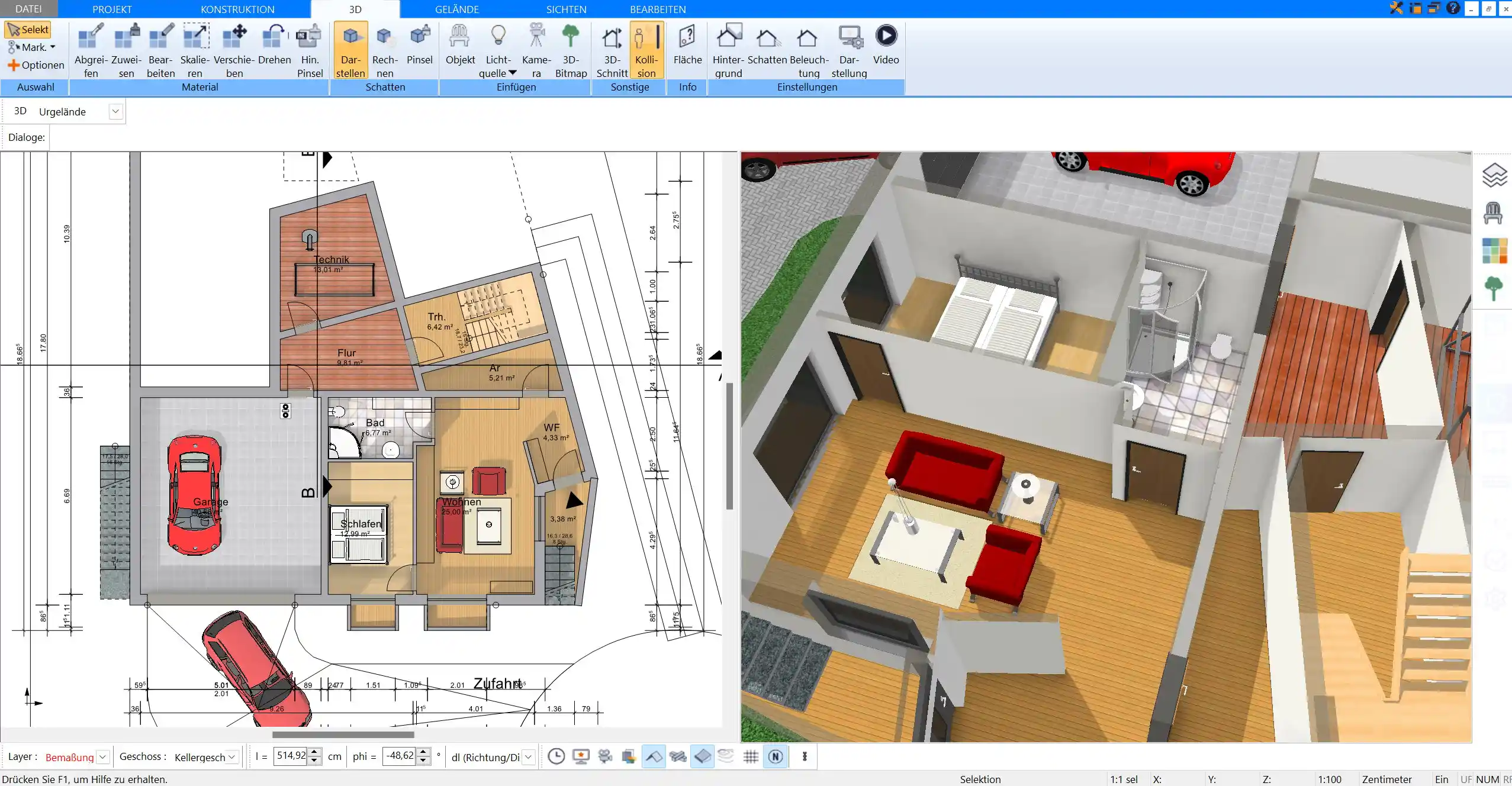Image resolution: width=1512 pixels, height=786 pixels.
Task: Expand the Layer Bemaßung dropdown
Action: coord(103,757)
